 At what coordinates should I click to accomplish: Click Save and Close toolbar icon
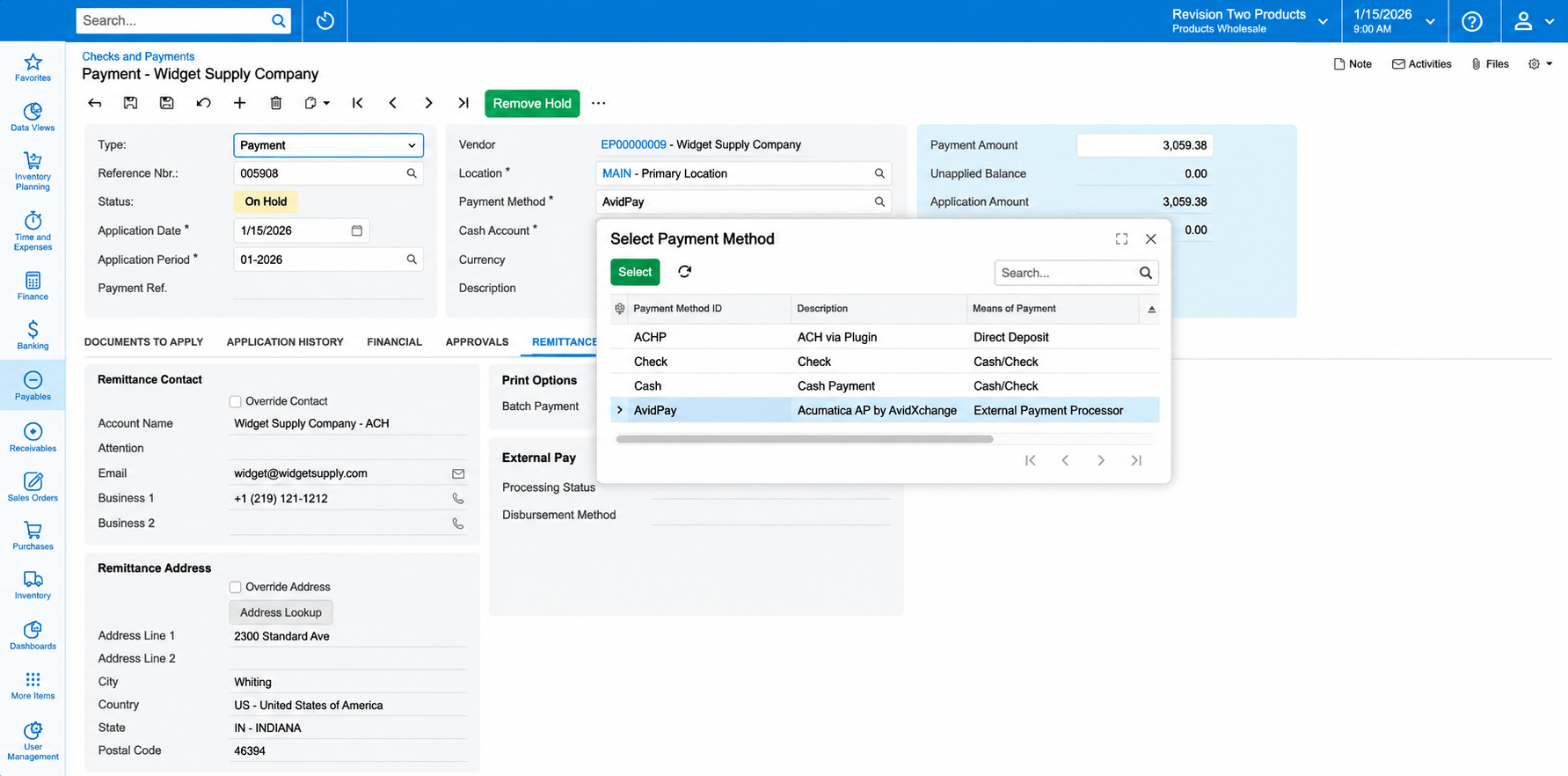click(130, 103)
